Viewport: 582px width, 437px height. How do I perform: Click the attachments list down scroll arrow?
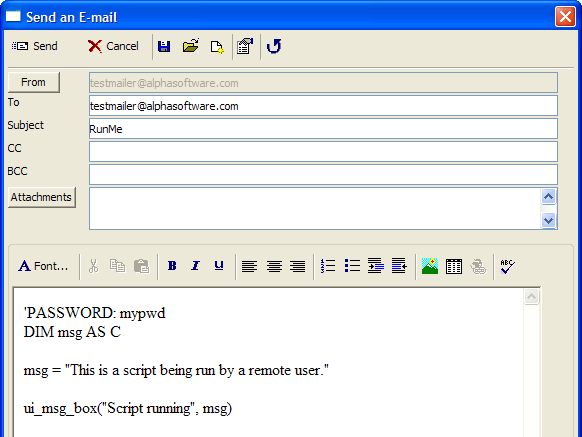click(x=549, y=221)
